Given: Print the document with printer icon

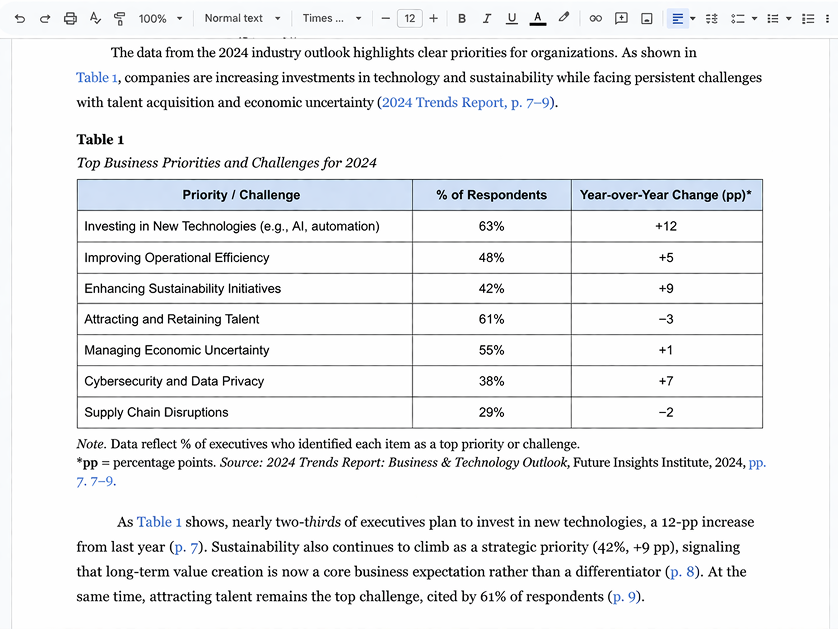Looking at the screenshot, I should pos(70,18).
